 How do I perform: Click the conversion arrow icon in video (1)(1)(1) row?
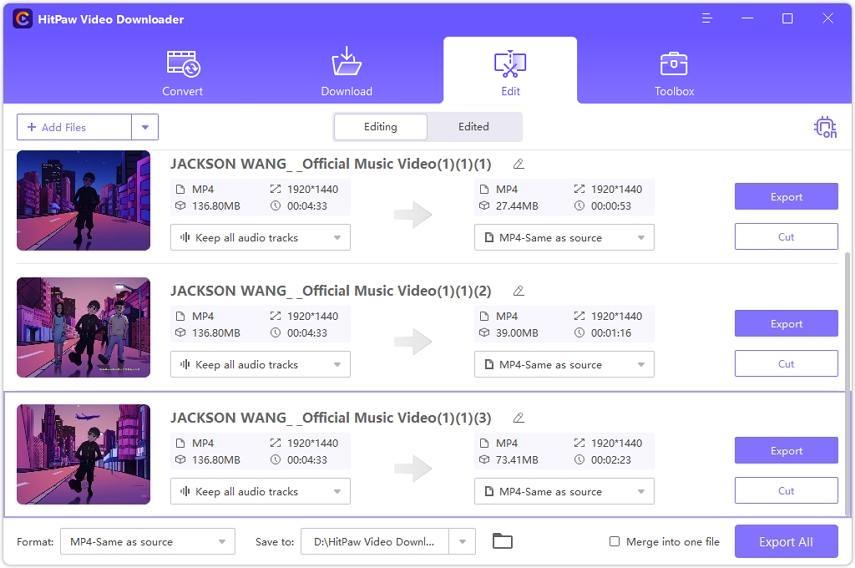[413, 215]
